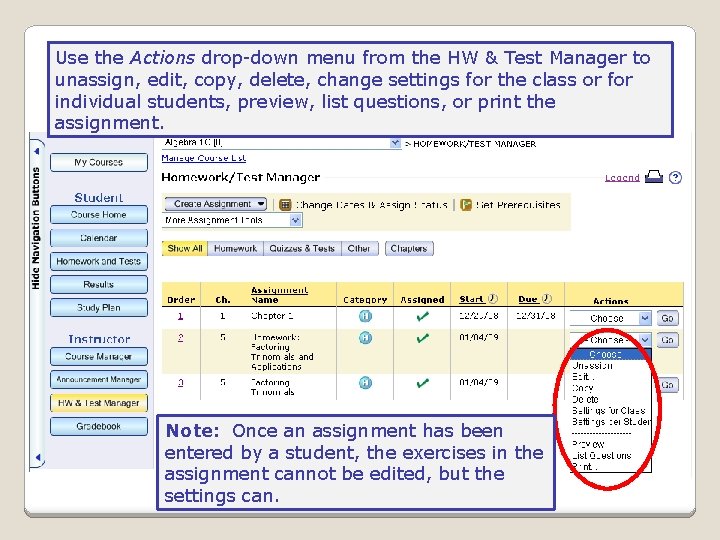Switch to the Quizzes & Tests tab
Image resolution: width=720 pixels, height=540 pixels.
click(302, 248)
